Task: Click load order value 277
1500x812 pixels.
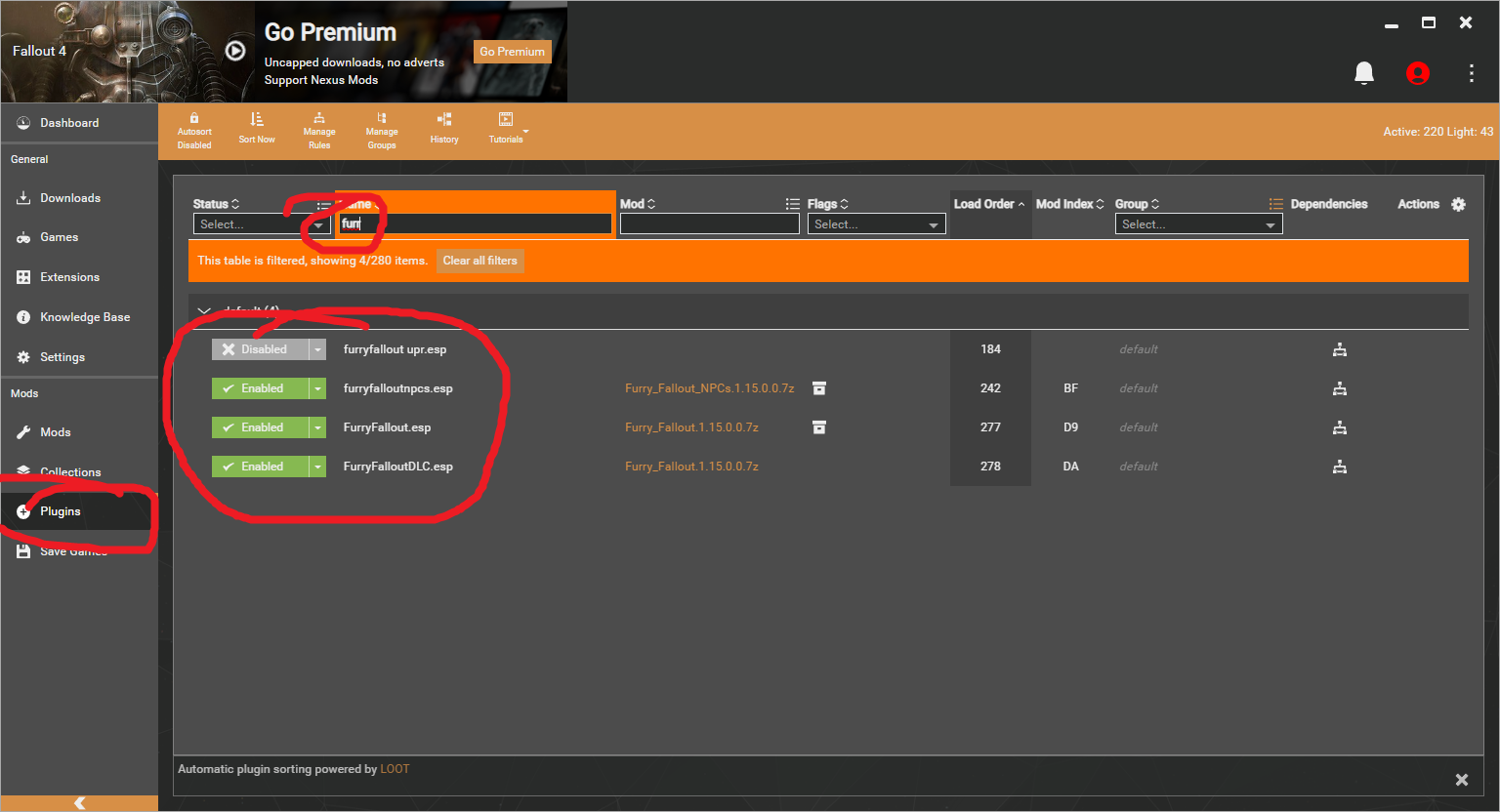Action: [990, 427]
